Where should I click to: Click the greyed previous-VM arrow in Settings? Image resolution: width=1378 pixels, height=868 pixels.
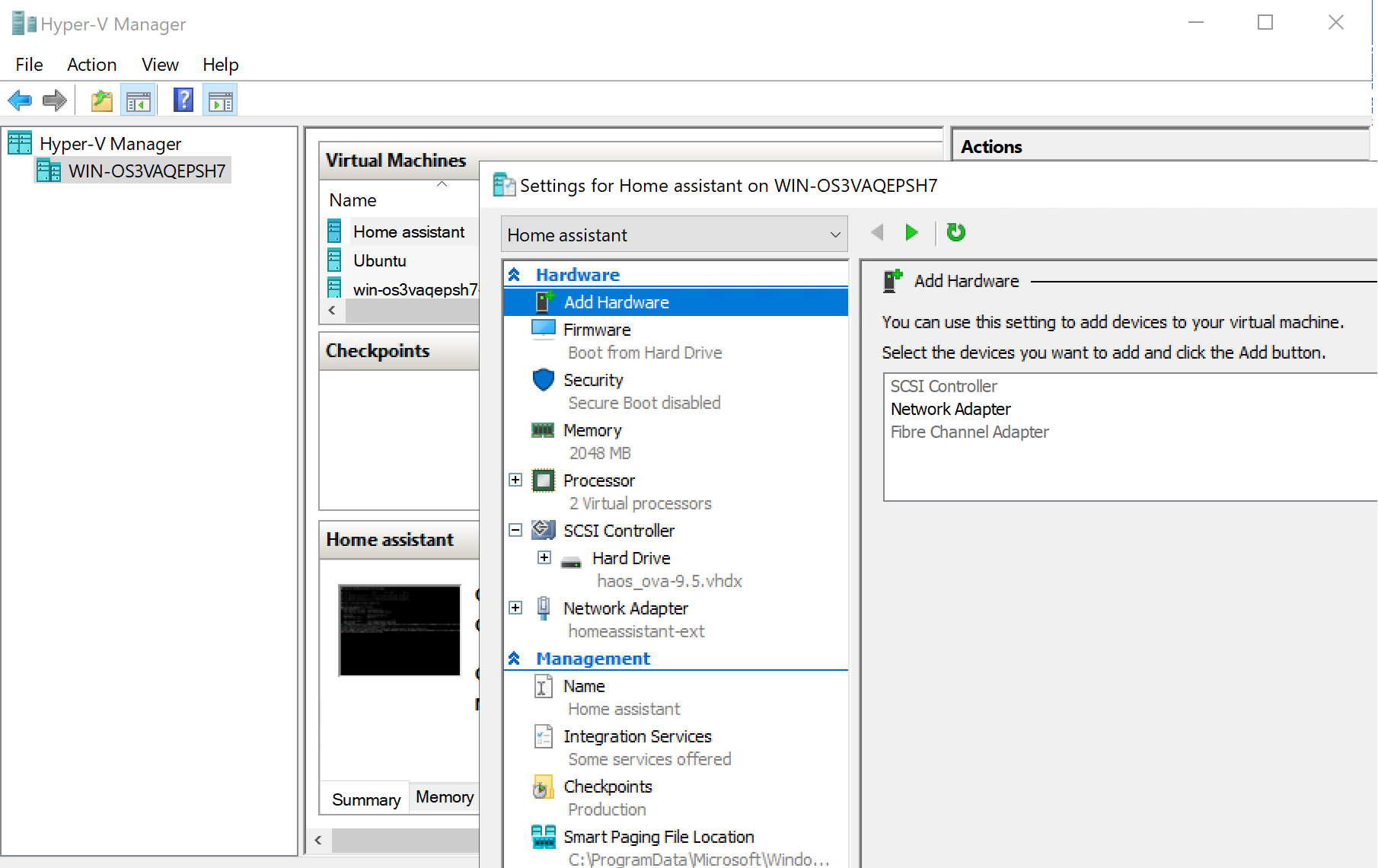pyautogui.click(x=877, y=232)
